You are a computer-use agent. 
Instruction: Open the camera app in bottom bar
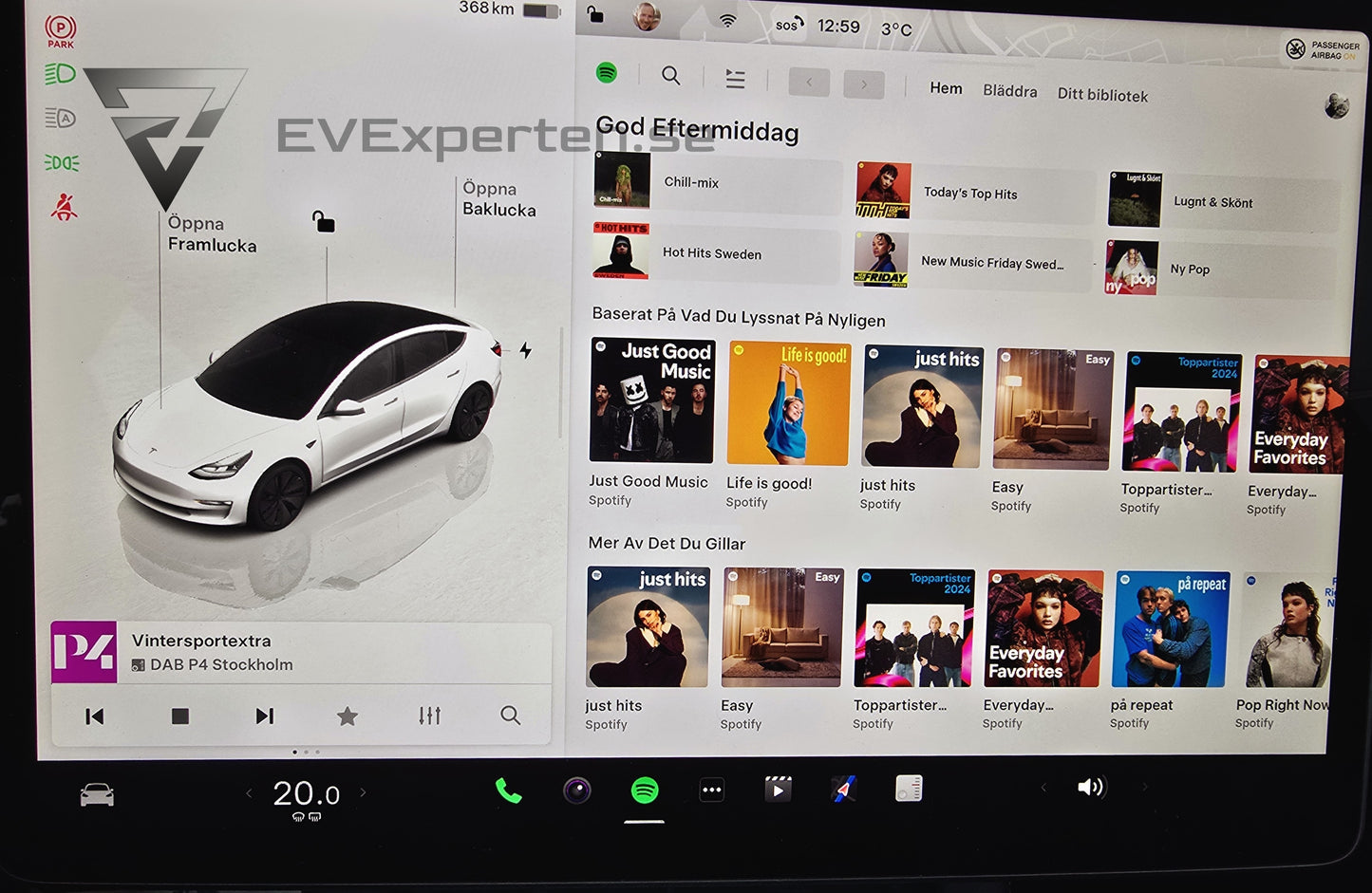[x=576, y=791]
